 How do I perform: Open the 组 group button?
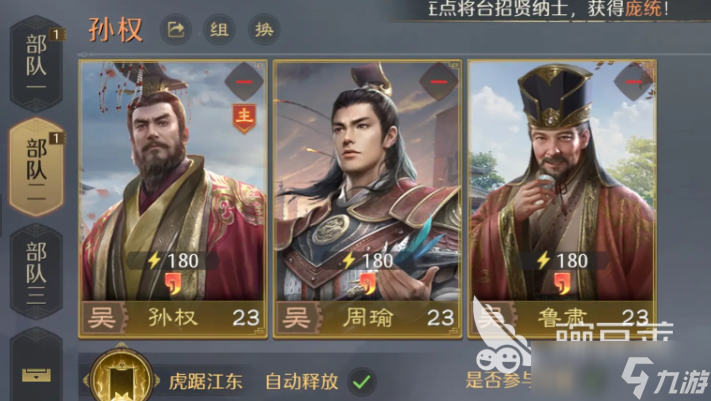point(219,29)
